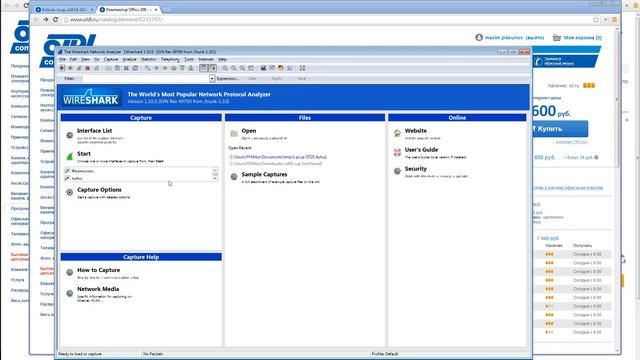This screenshot has height=360, width=640.
Task: Open the Telephony menu
Action: [x=170, y=60]
